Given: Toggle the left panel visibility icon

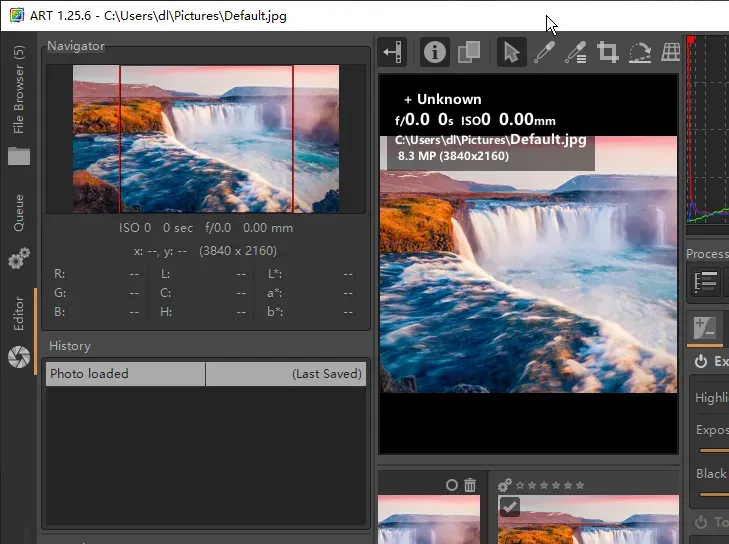Looking at the screenshot, I should 393,52.
